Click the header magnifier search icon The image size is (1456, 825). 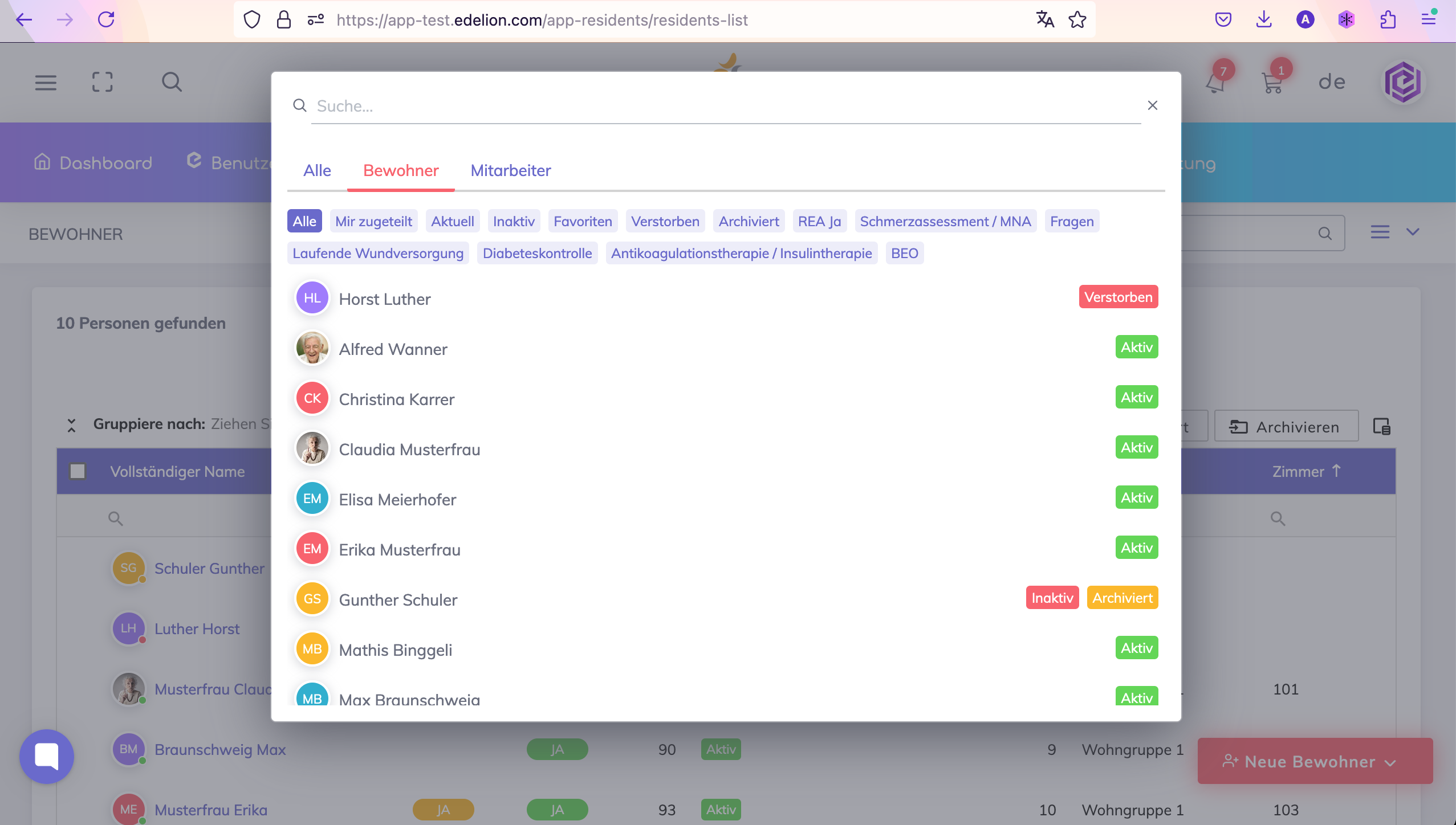point(172,82)
